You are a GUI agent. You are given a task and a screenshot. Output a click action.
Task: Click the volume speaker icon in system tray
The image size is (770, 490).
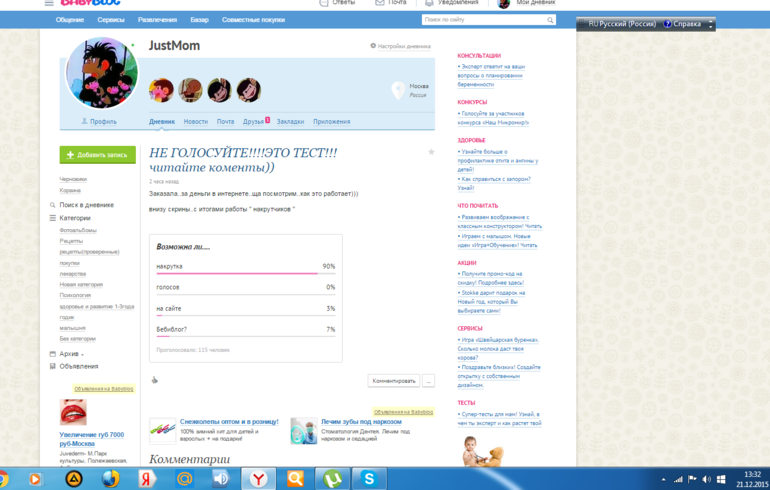[706, 479]
